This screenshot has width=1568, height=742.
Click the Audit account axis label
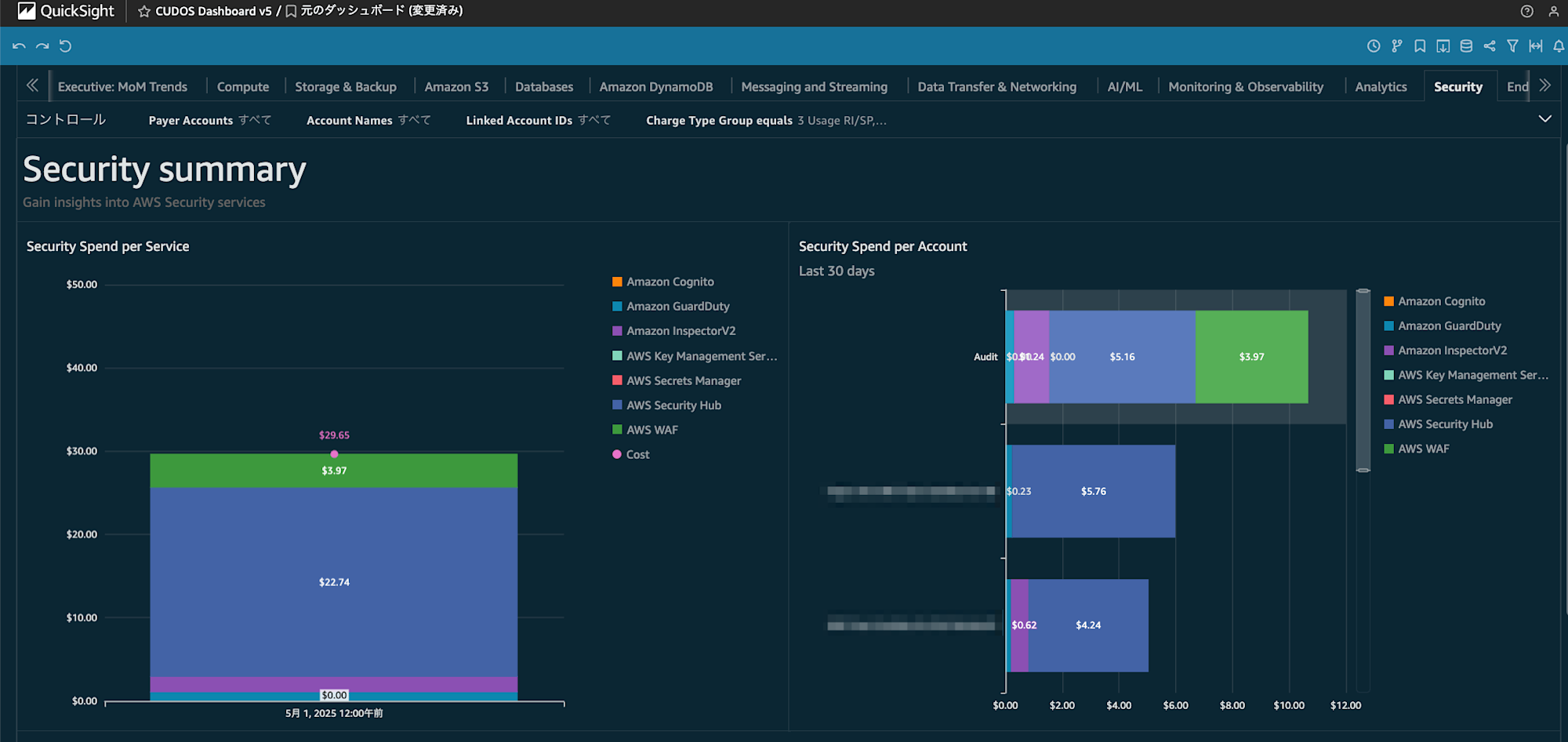click(985, 357)
